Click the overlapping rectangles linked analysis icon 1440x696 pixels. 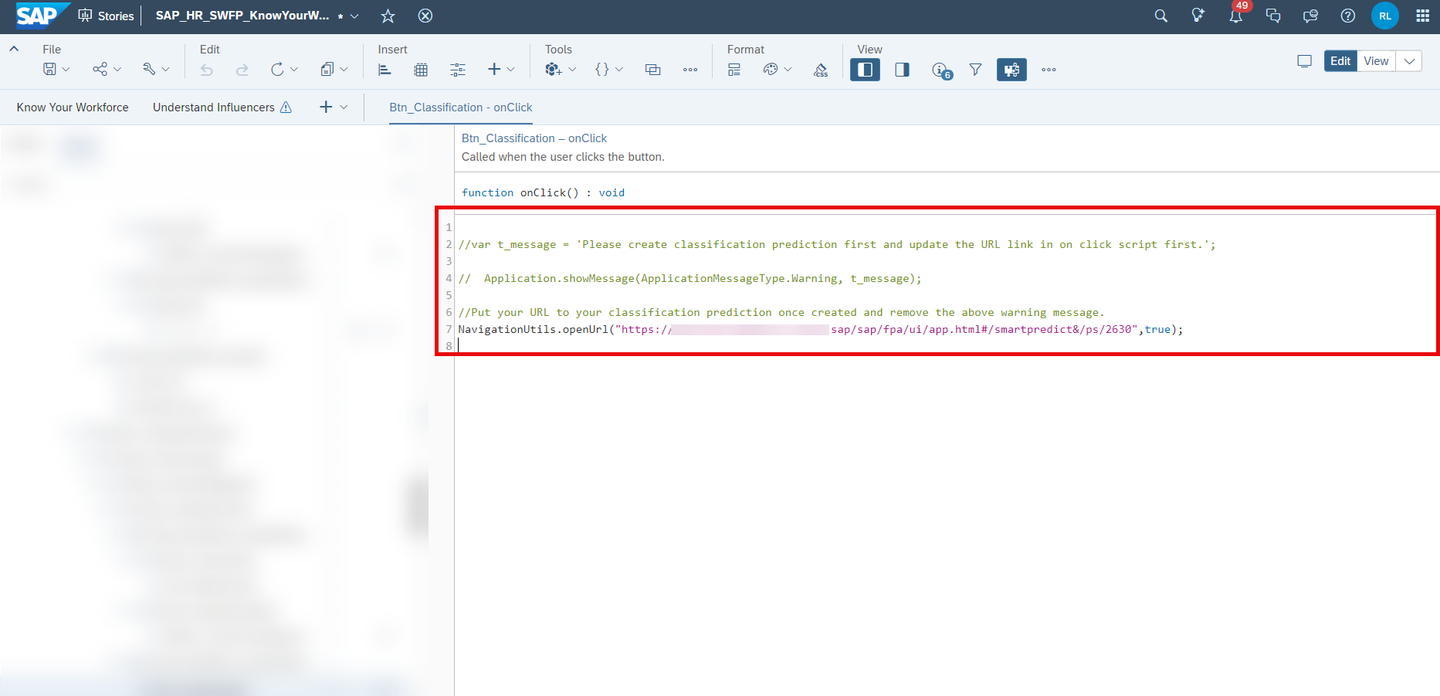[653, 70]
